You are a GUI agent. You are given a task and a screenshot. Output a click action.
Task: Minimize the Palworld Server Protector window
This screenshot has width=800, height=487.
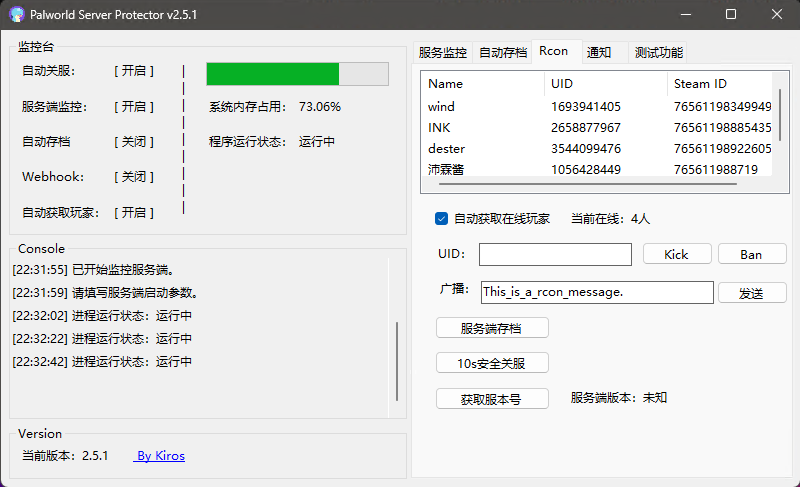click(686, 14)
